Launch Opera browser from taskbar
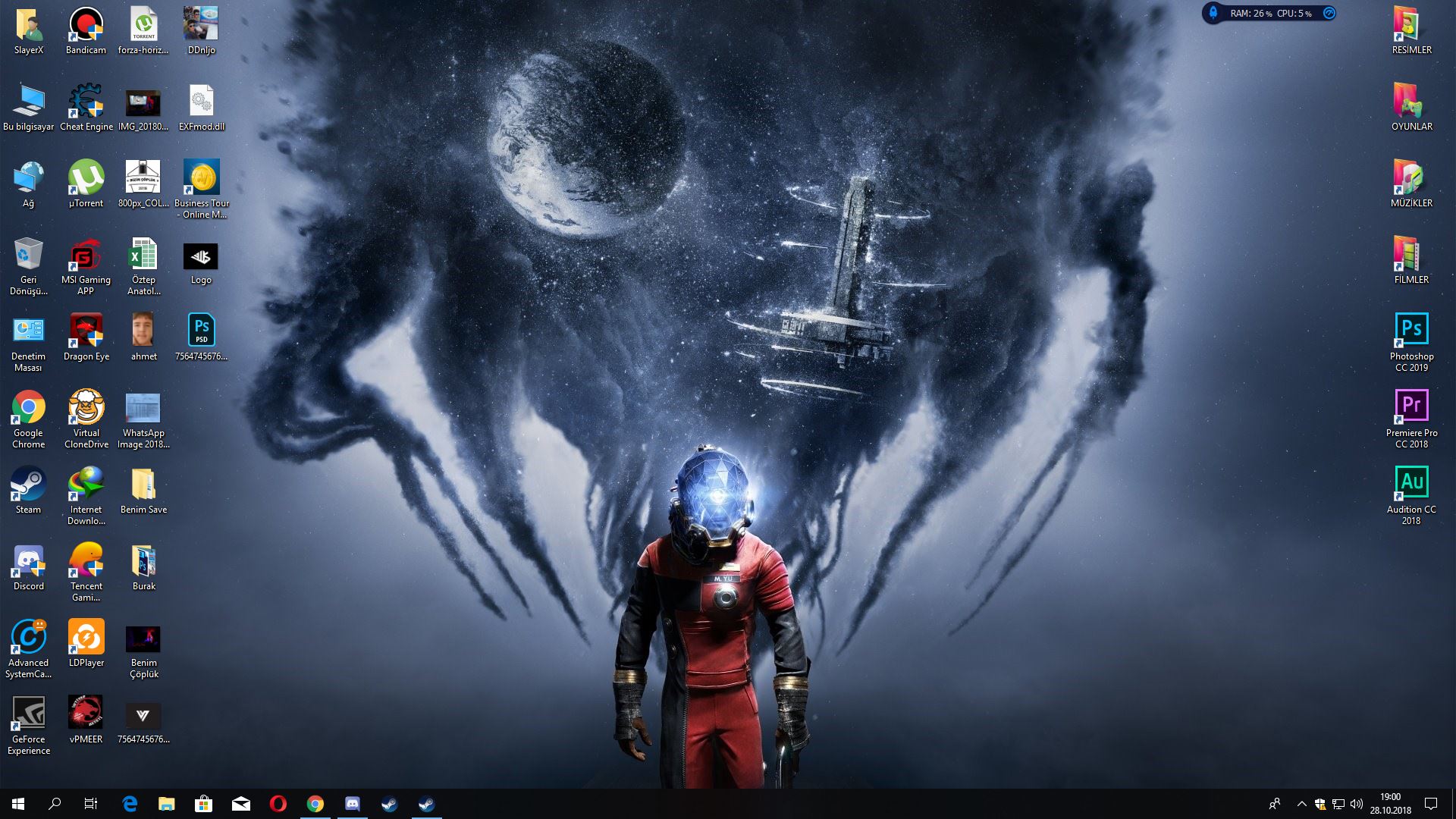 278,804
